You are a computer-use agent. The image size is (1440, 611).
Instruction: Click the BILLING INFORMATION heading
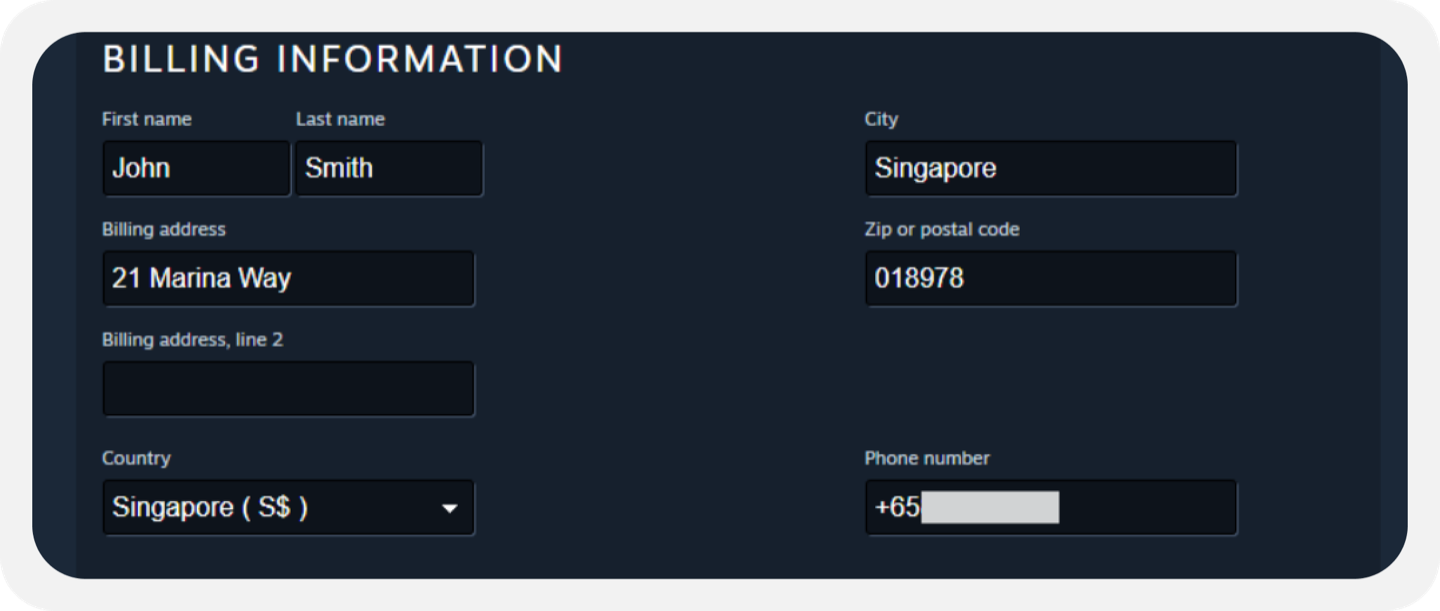pos(333,59)
